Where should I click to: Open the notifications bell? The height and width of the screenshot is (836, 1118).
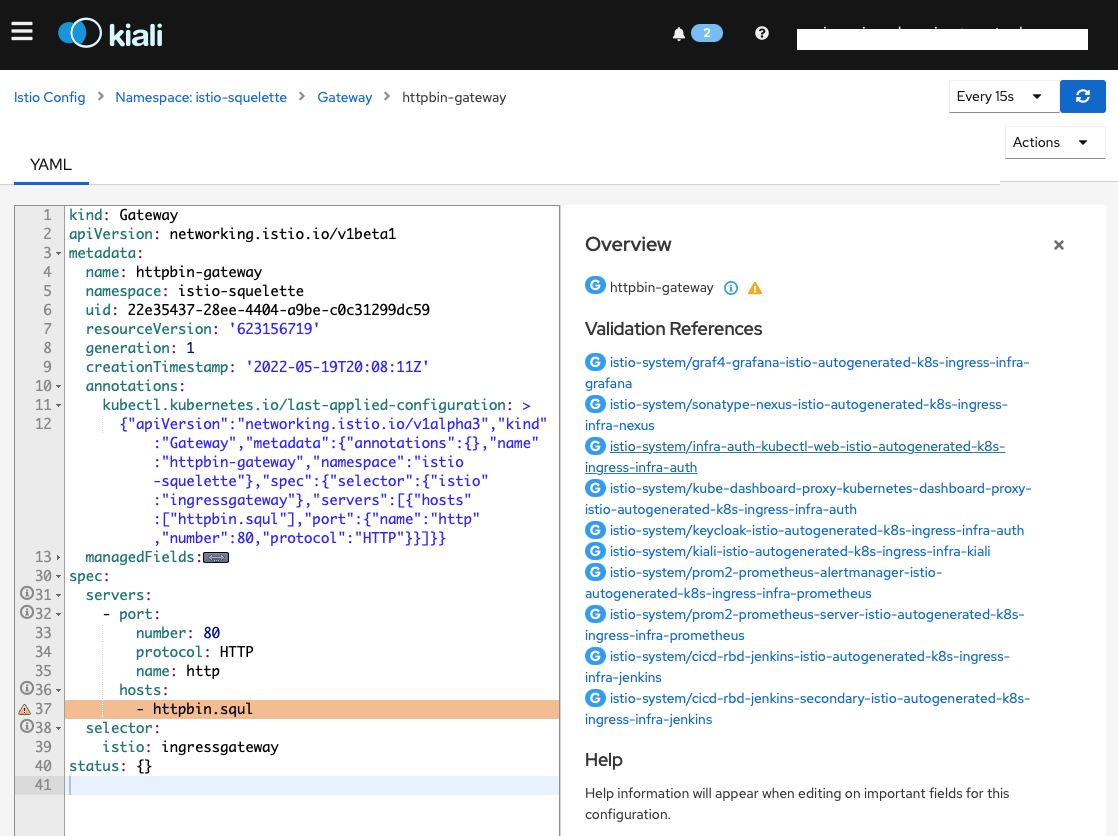click(x=679, y=34)
